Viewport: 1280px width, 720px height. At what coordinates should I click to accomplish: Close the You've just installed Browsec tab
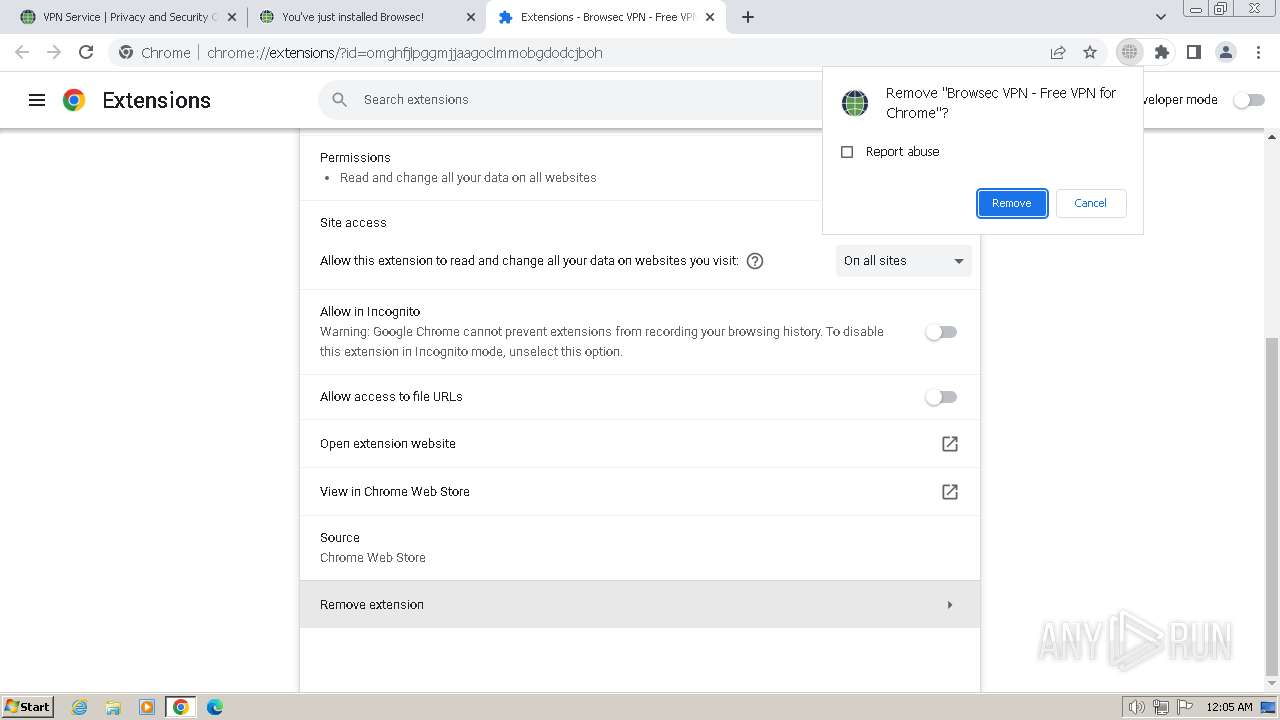click(x=470, y=17)
